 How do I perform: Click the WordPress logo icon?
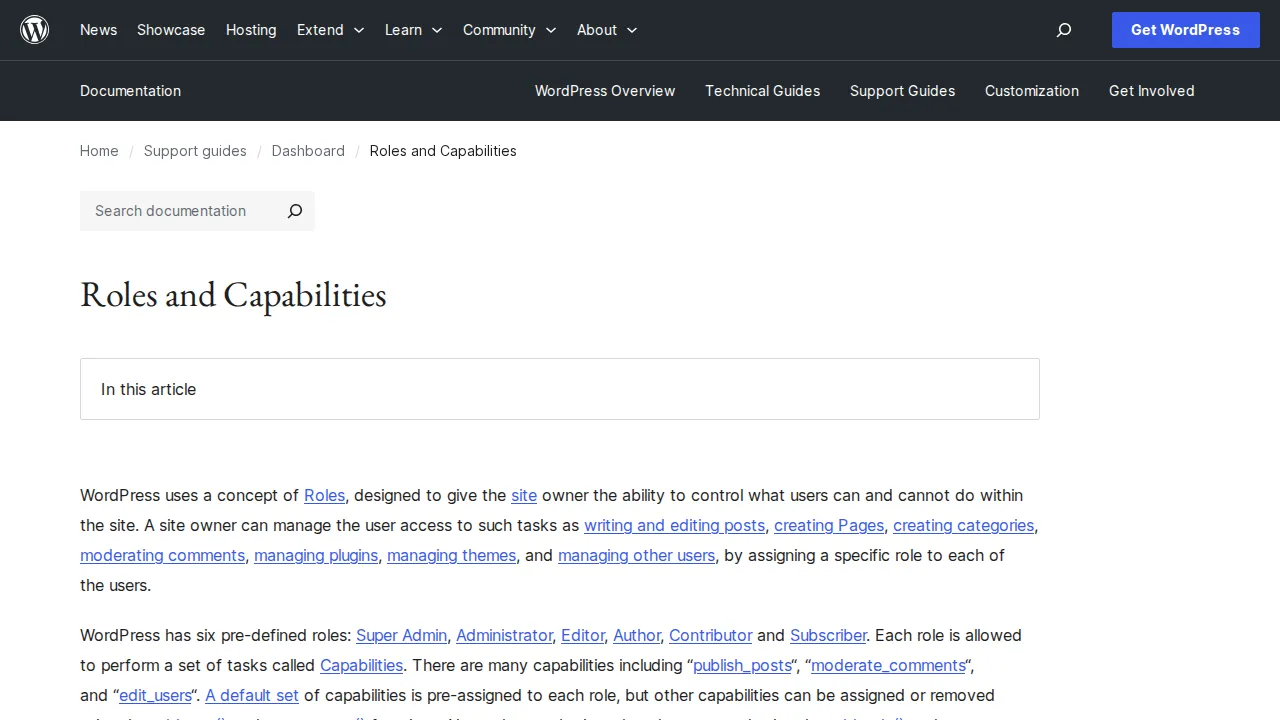pos(34,30)
